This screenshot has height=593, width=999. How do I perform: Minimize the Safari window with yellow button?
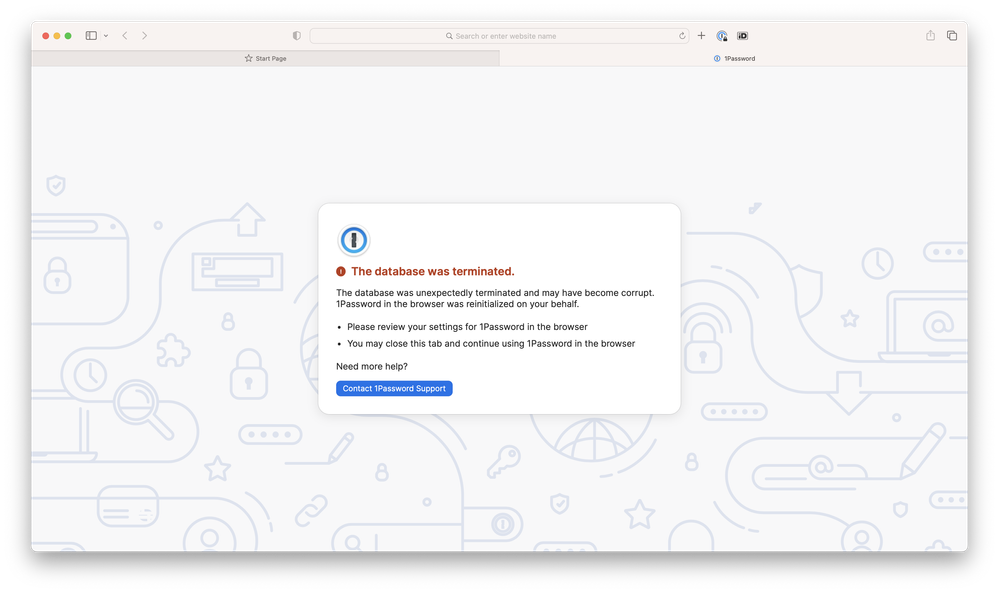(57, 36)
